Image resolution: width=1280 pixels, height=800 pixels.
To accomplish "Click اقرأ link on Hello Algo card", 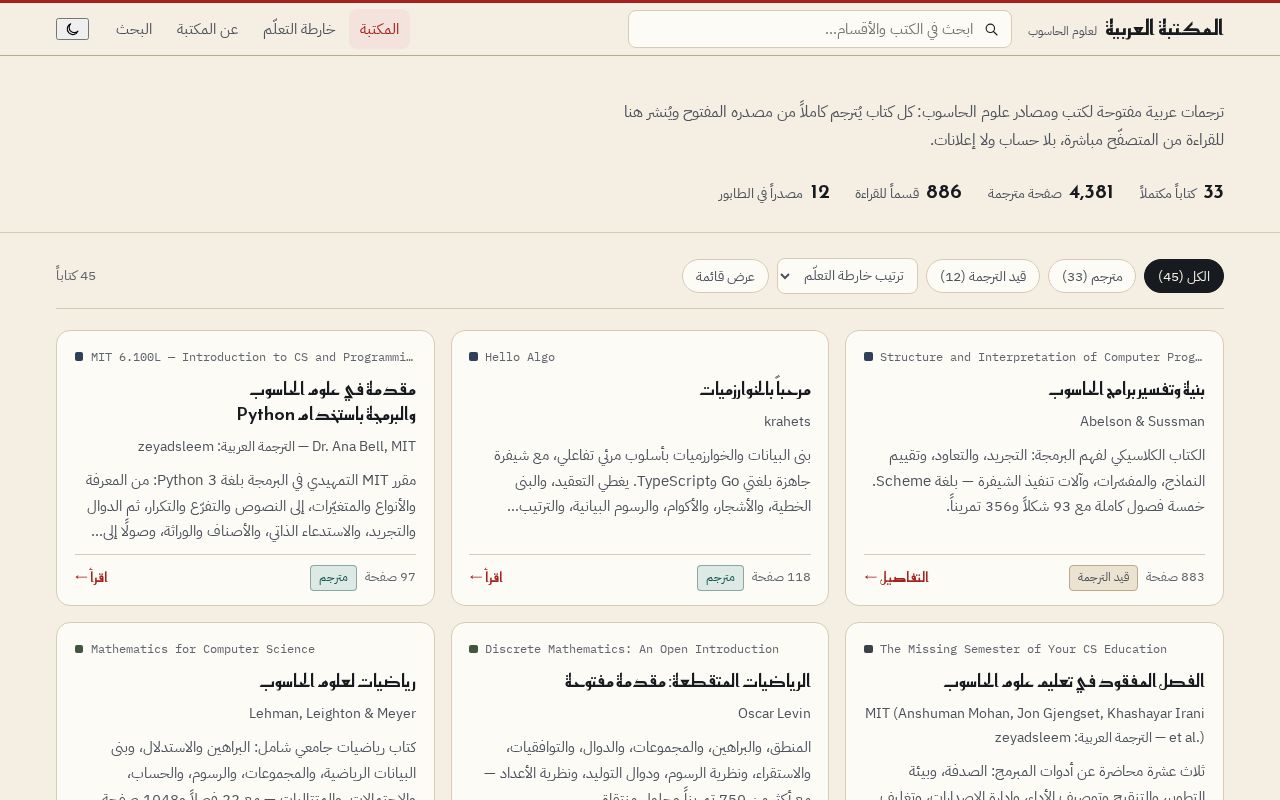I will pyautogui.click(x=485, y=577).
